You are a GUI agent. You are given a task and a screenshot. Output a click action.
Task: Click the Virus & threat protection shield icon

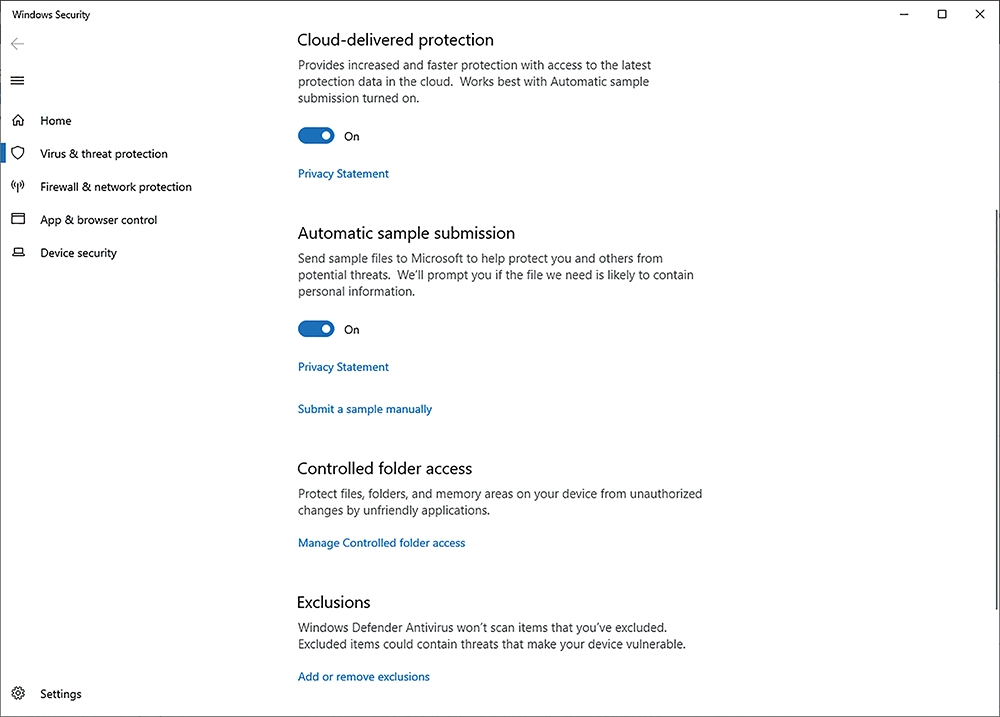18,153
